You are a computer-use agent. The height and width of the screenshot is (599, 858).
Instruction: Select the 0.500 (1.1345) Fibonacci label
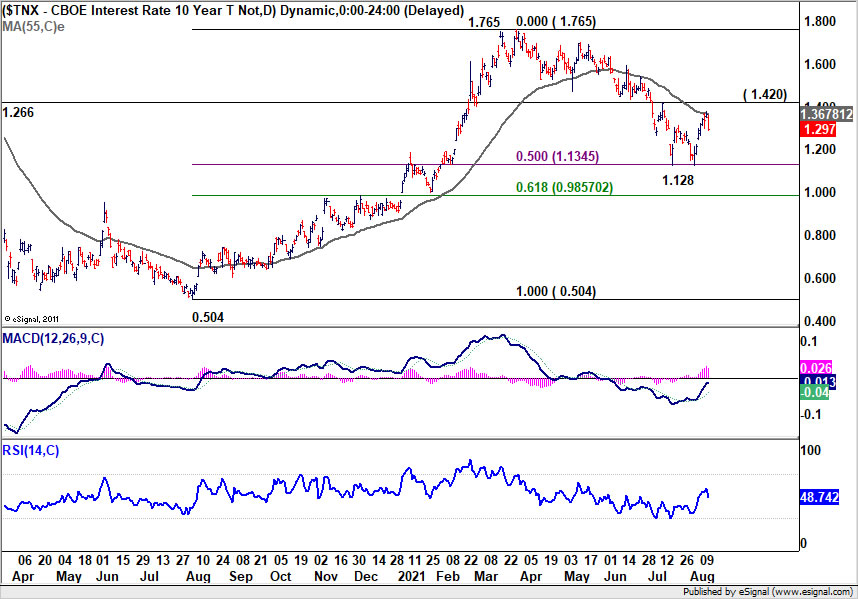558,156
